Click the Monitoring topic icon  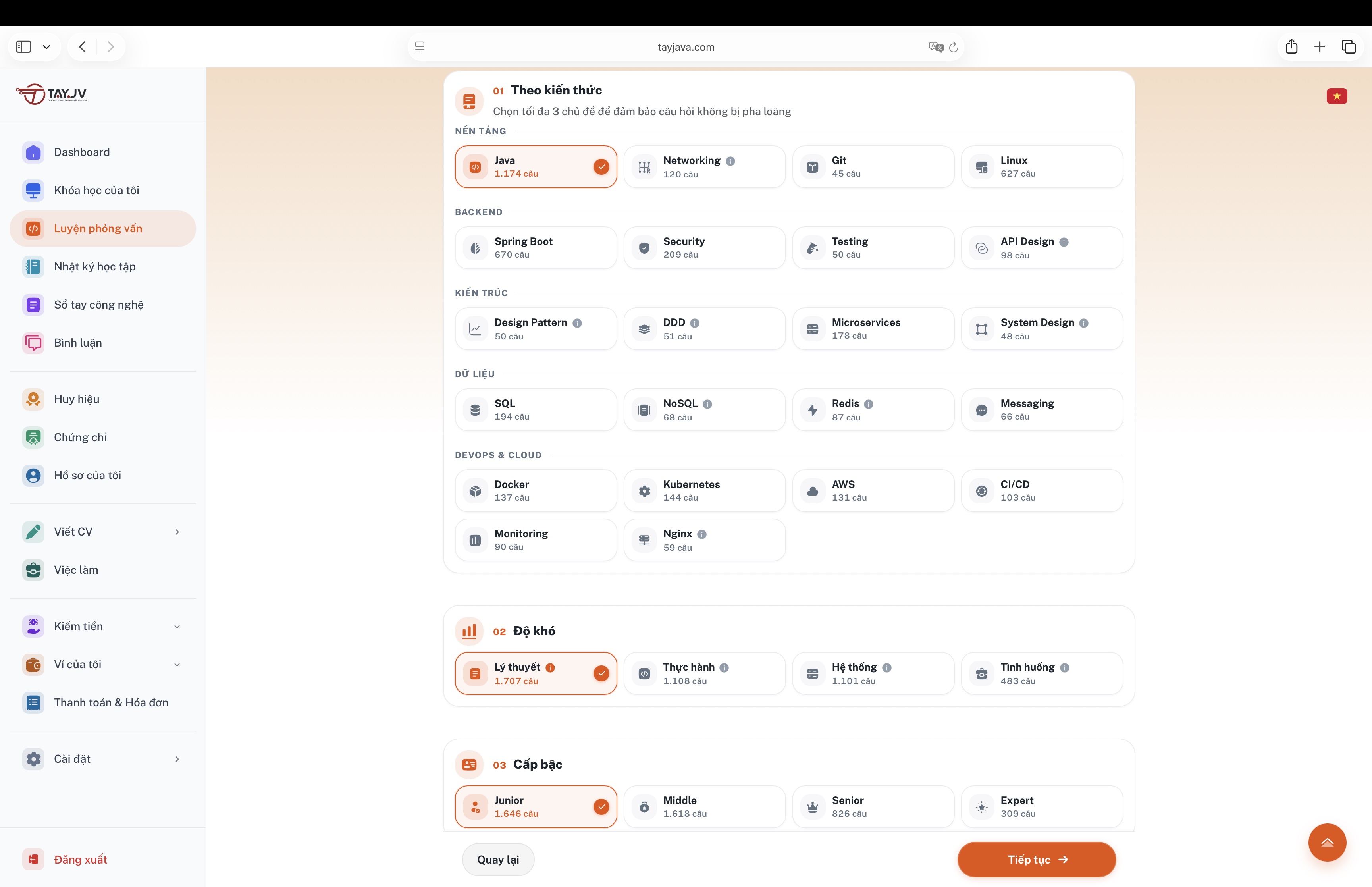coord(475,540)
